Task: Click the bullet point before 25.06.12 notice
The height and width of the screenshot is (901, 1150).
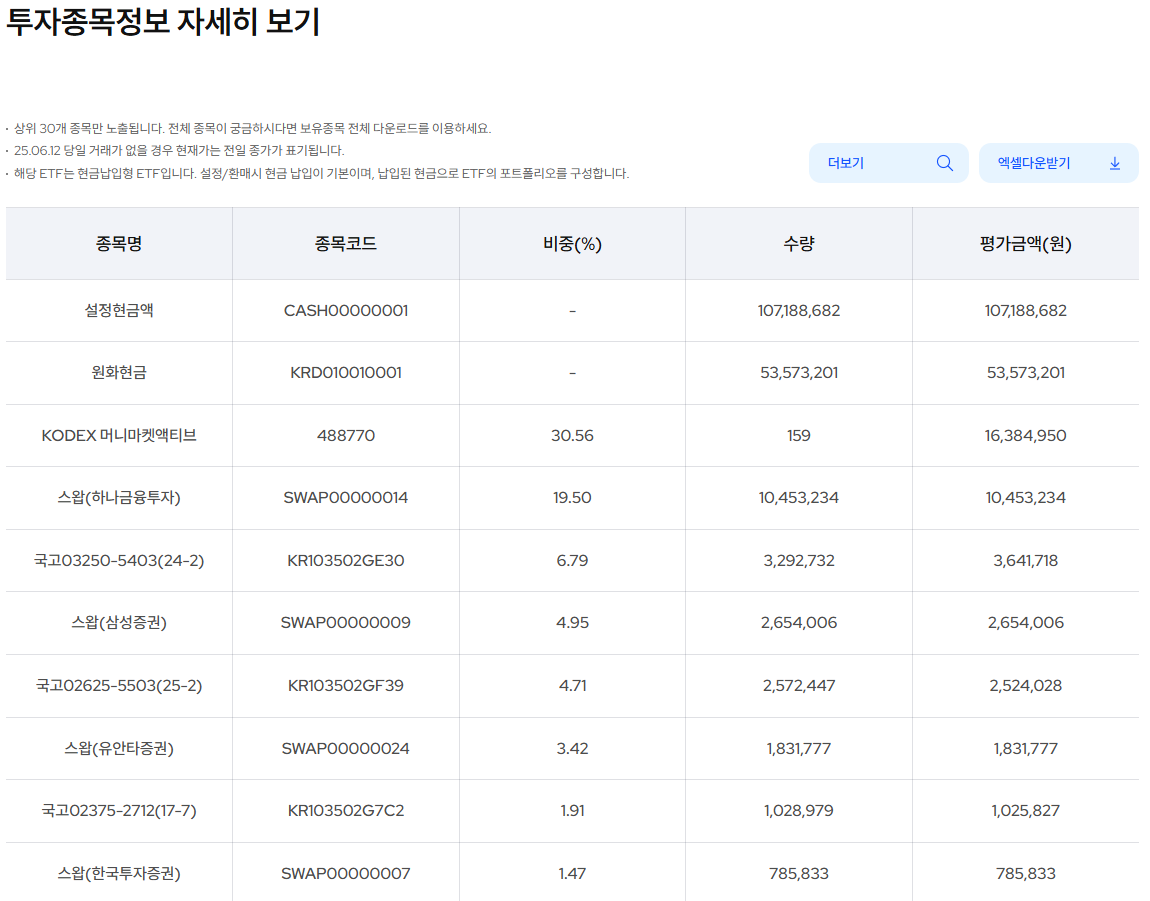Action: coord(11,145)
